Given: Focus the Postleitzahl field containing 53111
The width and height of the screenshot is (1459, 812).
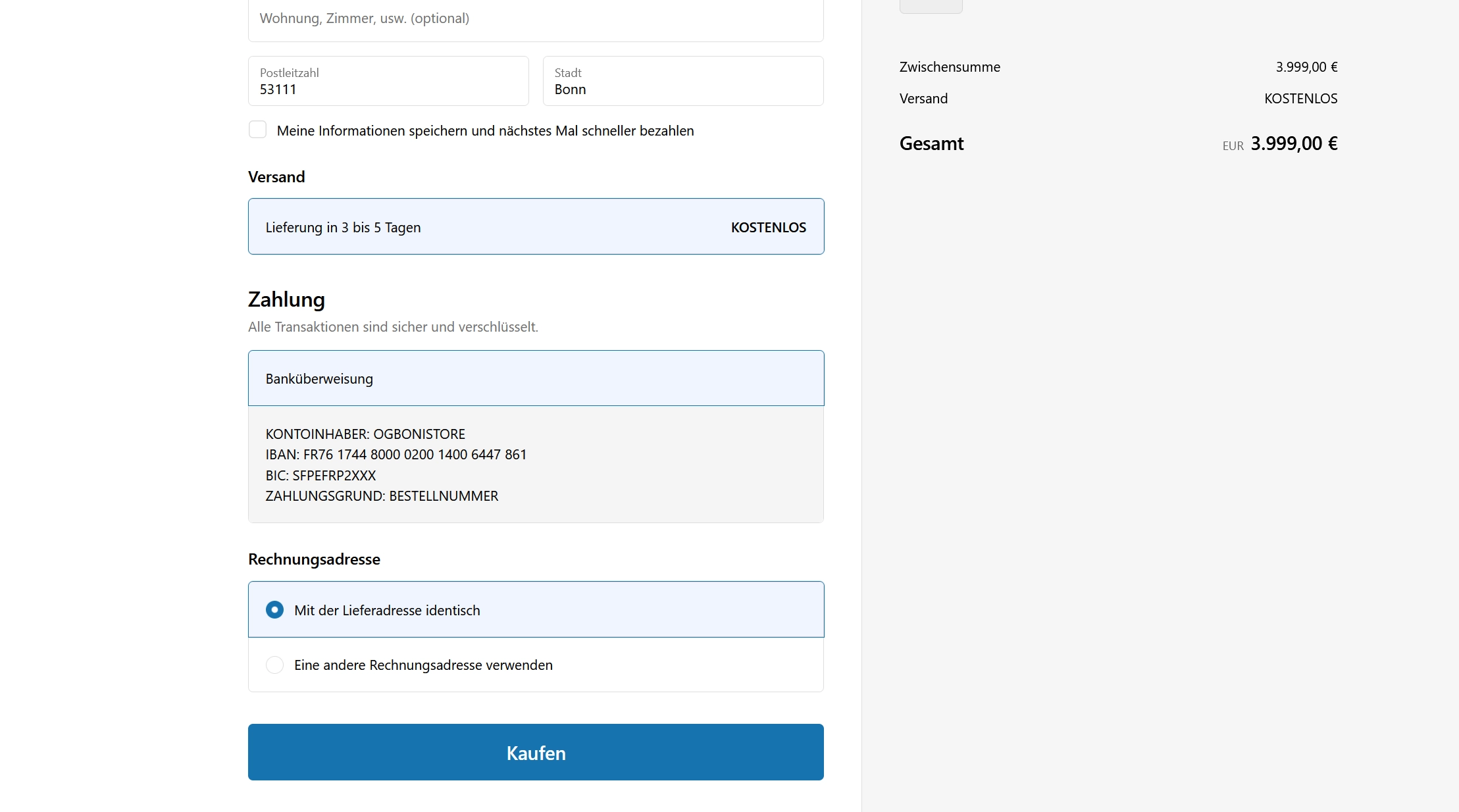Looking at the screenshot, I should (388, 82).
